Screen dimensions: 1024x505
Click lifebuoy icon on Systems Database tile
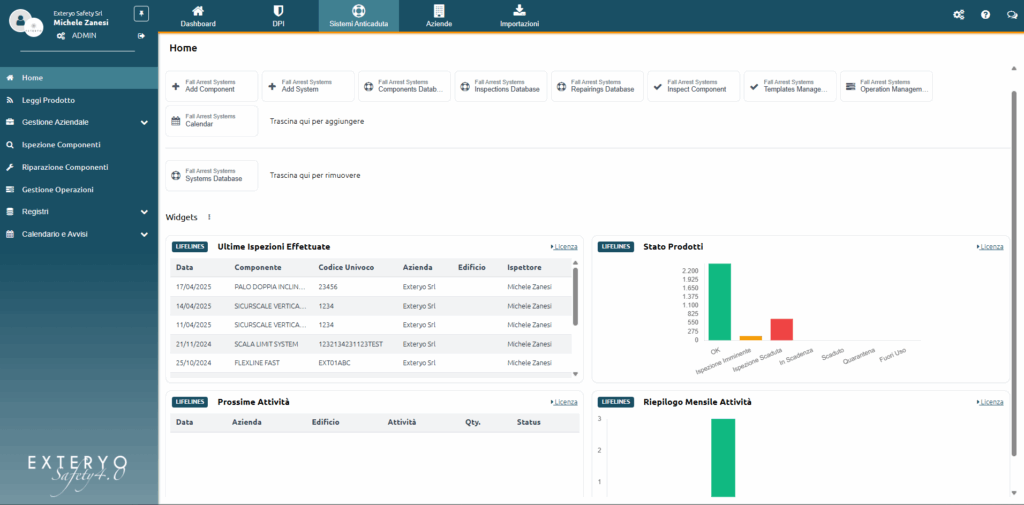click(175, 176)
